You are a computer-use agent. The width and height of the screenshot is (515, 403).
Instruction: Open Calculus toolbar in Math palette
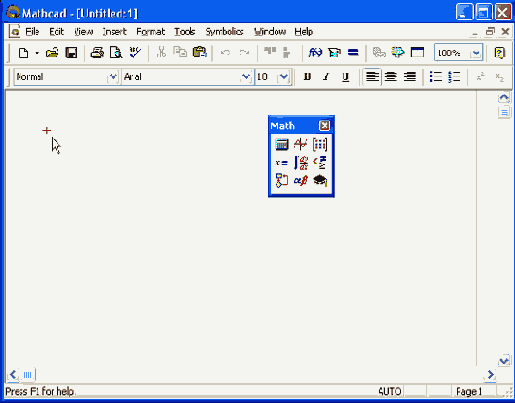(301, 163)
